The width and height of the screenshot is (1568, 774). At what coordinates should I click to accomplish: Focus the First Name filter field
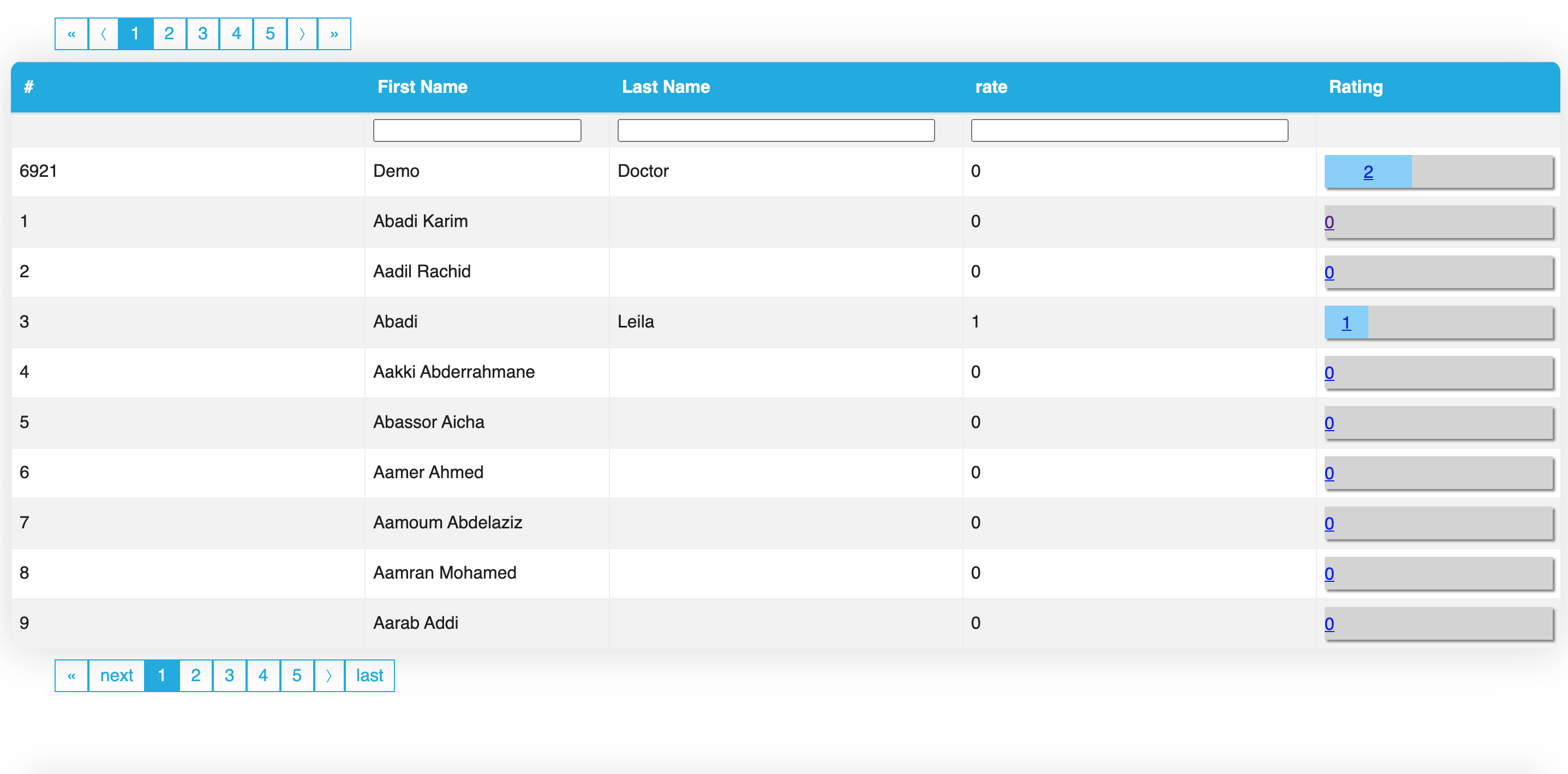(x=477, y=130)
